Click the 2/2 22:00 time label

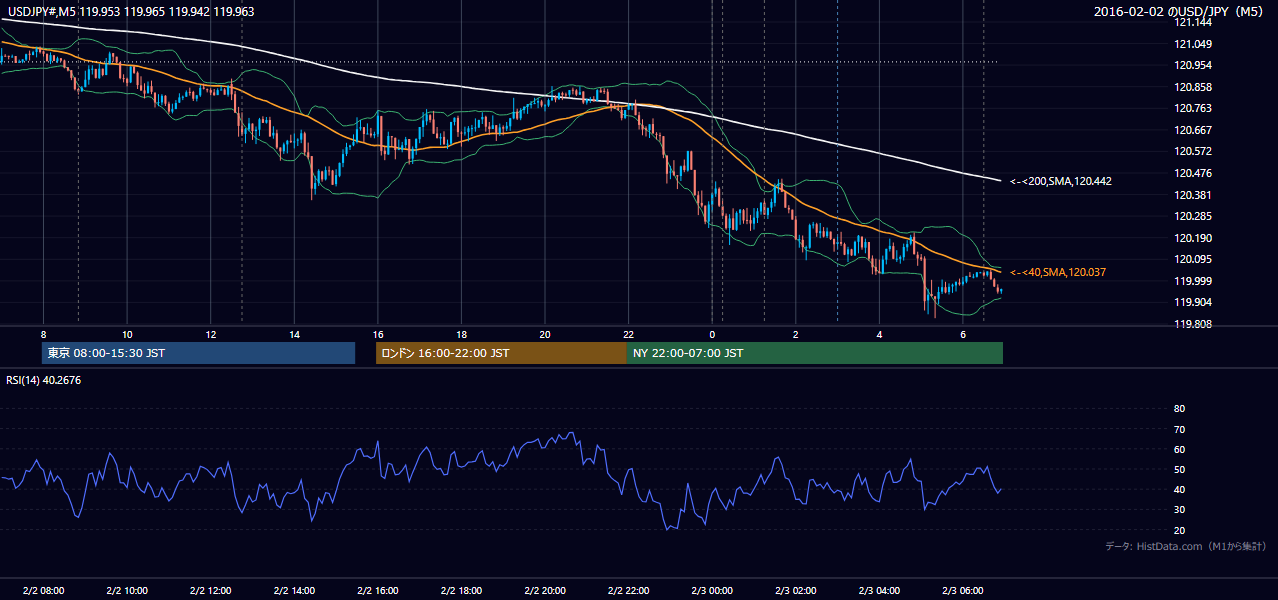click(x=628, y=591)
